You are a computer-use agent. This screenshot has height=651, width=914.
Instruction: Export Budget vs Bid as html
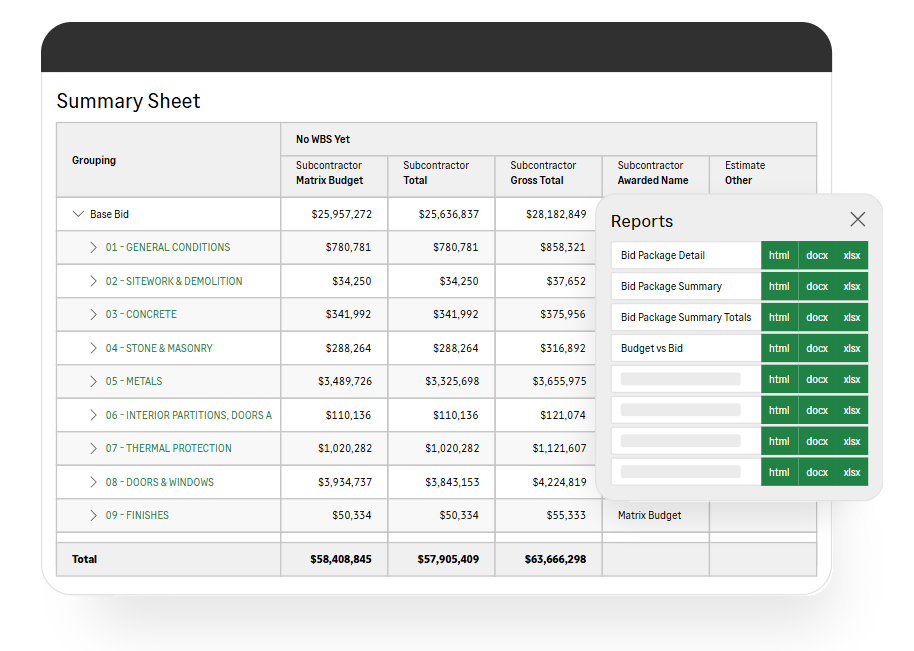click(x=779, y=348)
